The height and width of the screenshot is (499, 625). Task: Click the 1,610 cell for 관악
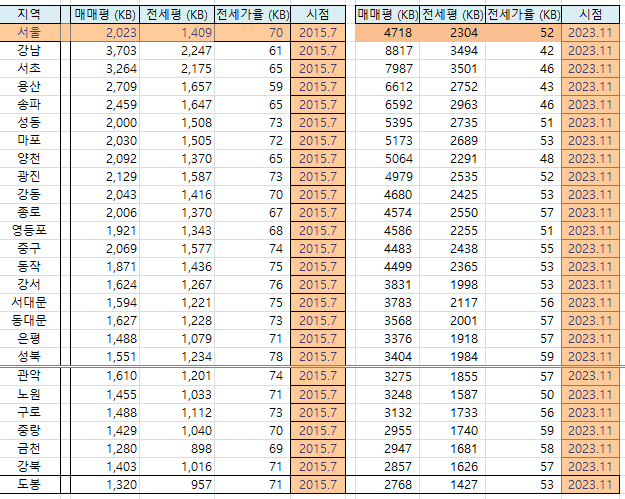105,375
